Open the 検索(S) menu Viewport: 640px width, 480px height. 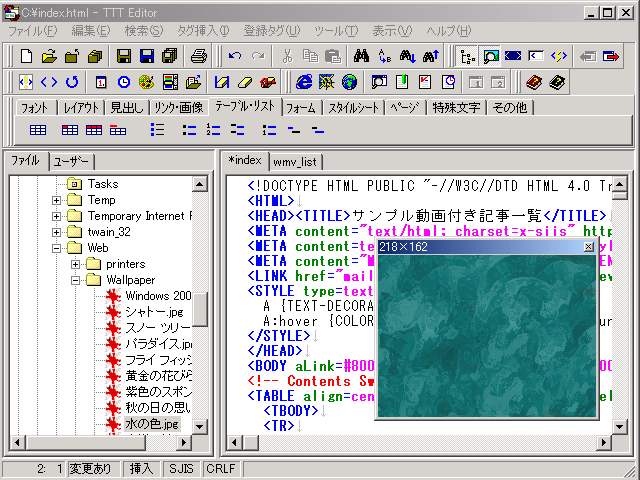144,31
